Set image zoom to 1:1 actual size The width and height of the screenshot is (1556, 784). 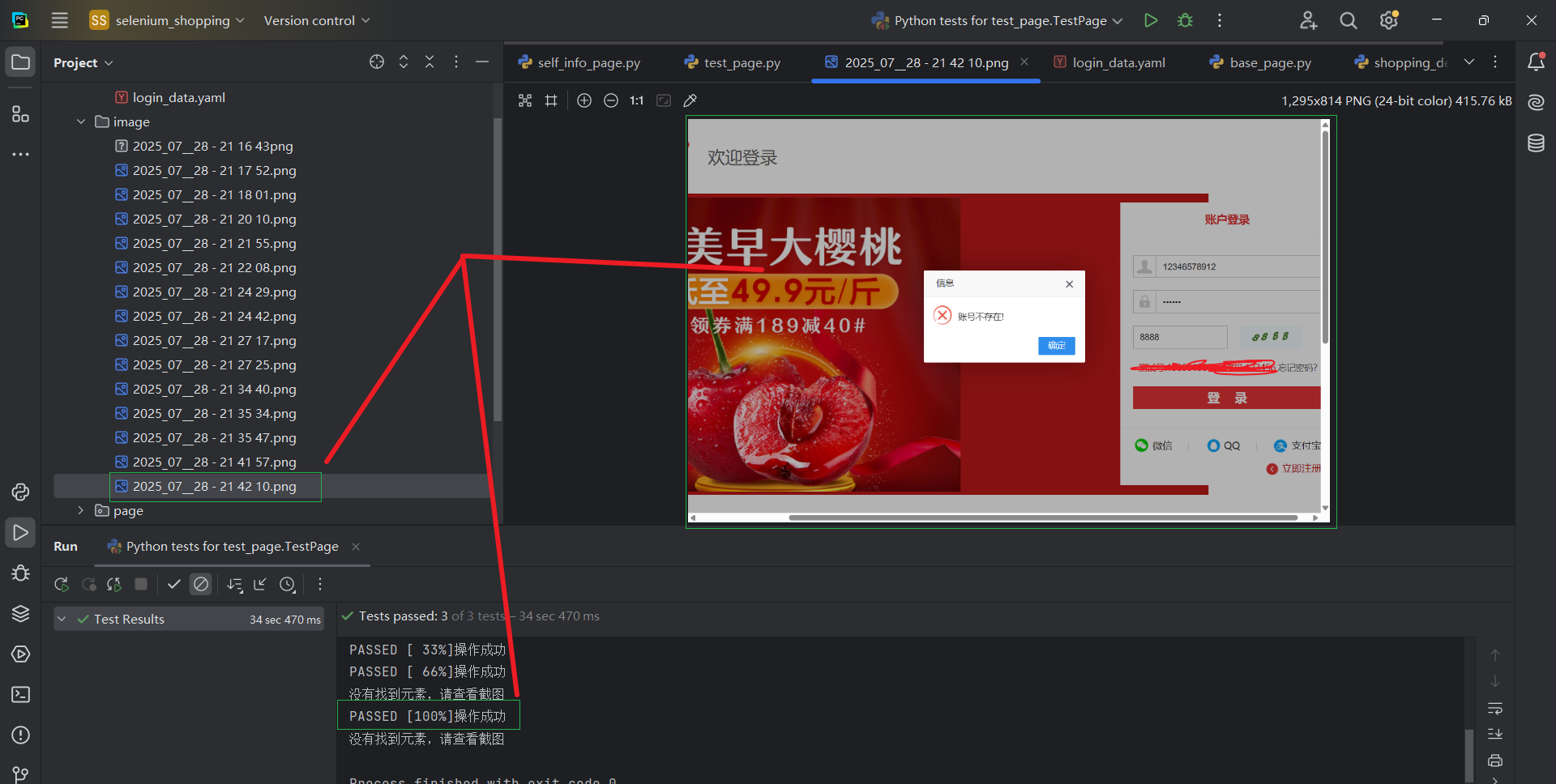[635, 100]
